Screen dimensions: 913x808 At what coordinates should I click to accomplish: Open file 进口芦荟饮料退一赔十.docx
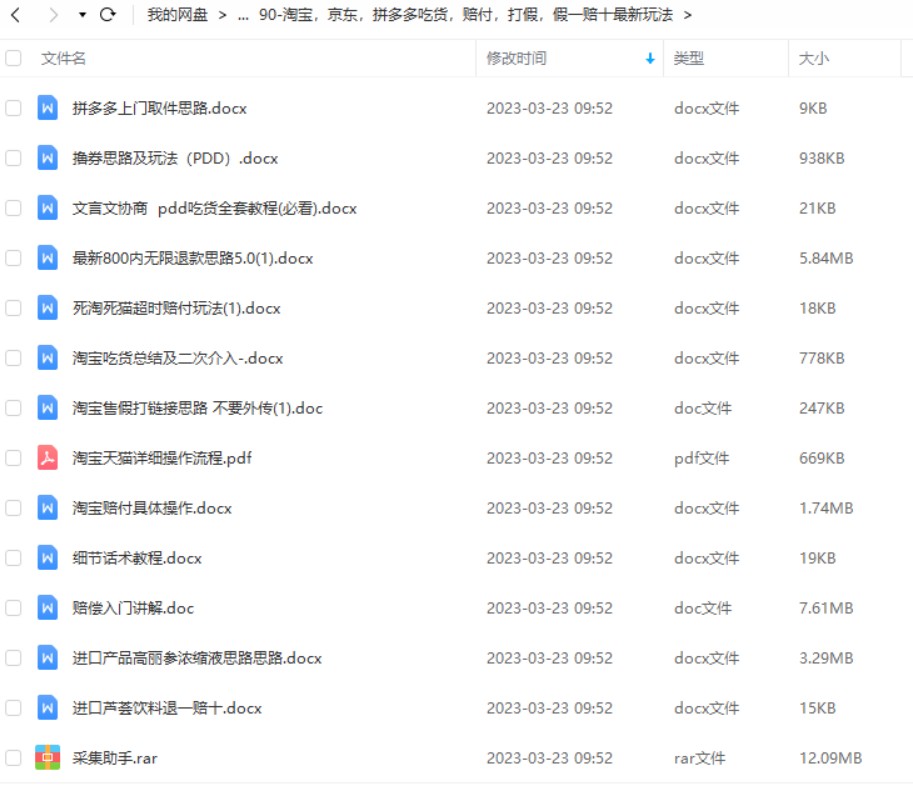click(167, 708)
